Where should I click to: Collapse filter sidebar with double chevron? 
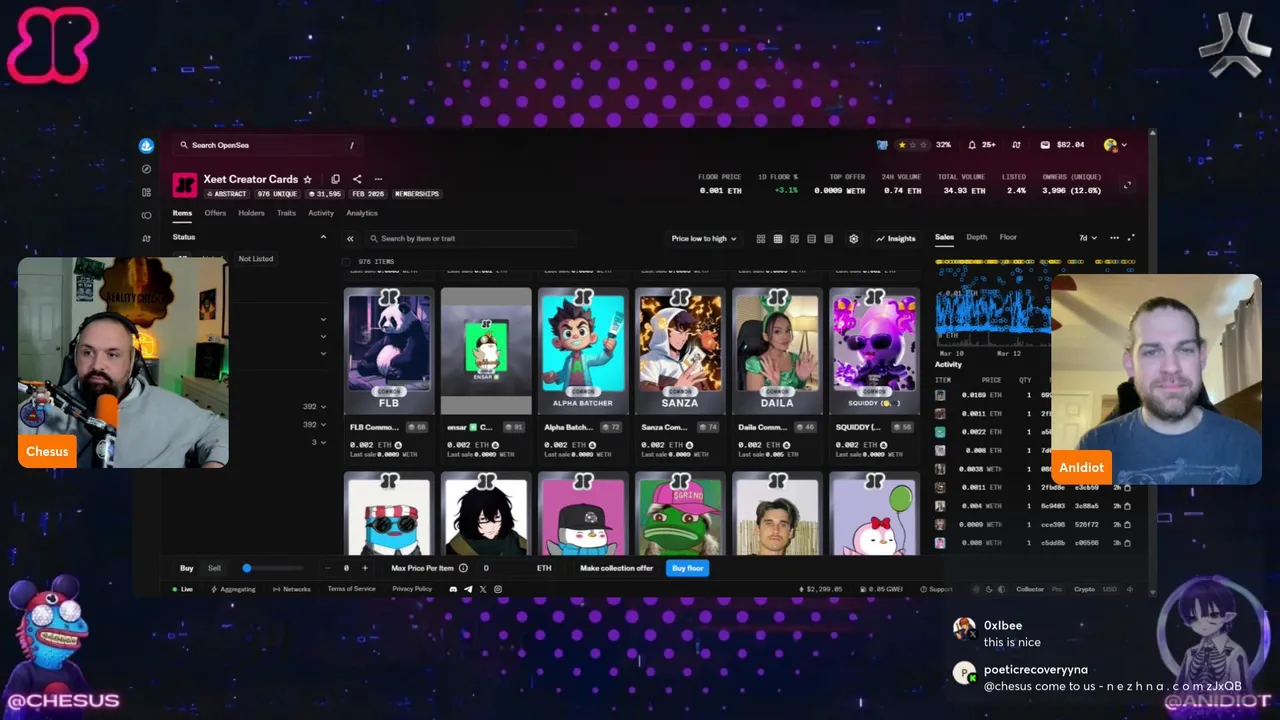click(x=350, y=239)
